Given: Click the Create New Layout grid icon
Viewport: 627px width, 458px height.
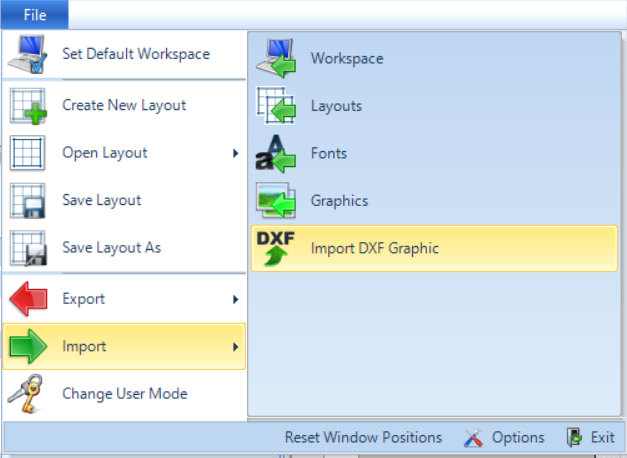Looking at the screenshot, I should [28, 105].
